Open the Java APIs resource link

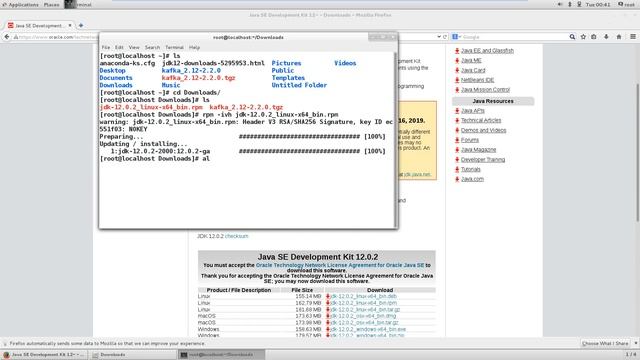coord(473,111)
